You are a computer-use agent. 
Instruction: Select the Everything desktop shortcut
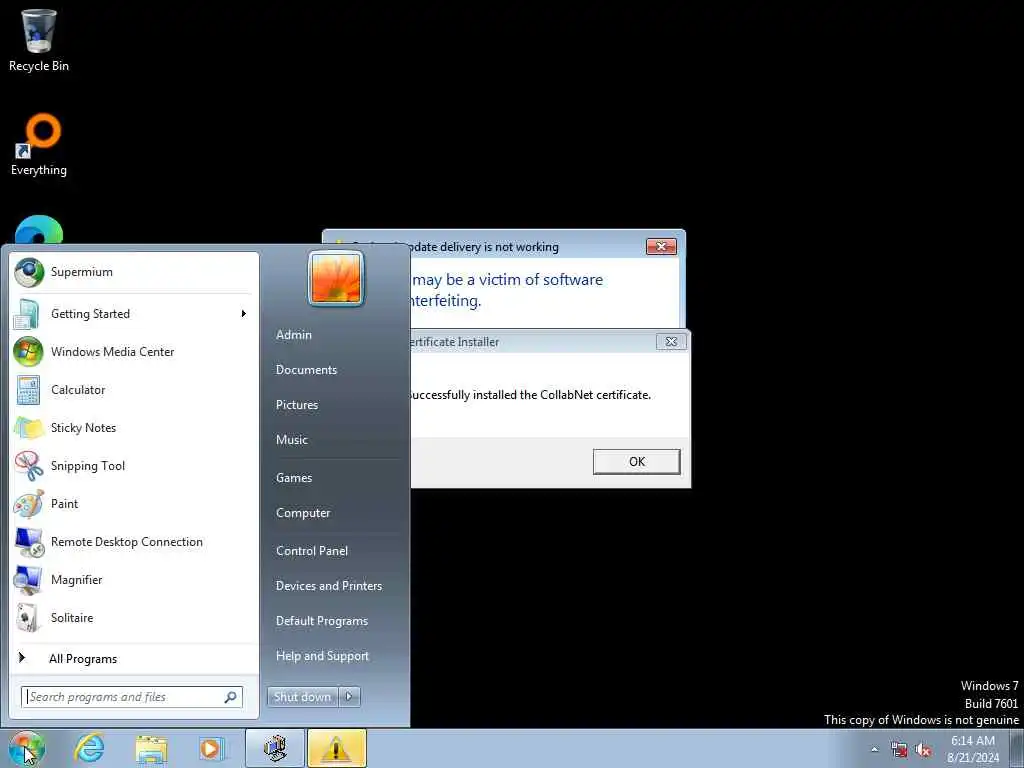39,145
